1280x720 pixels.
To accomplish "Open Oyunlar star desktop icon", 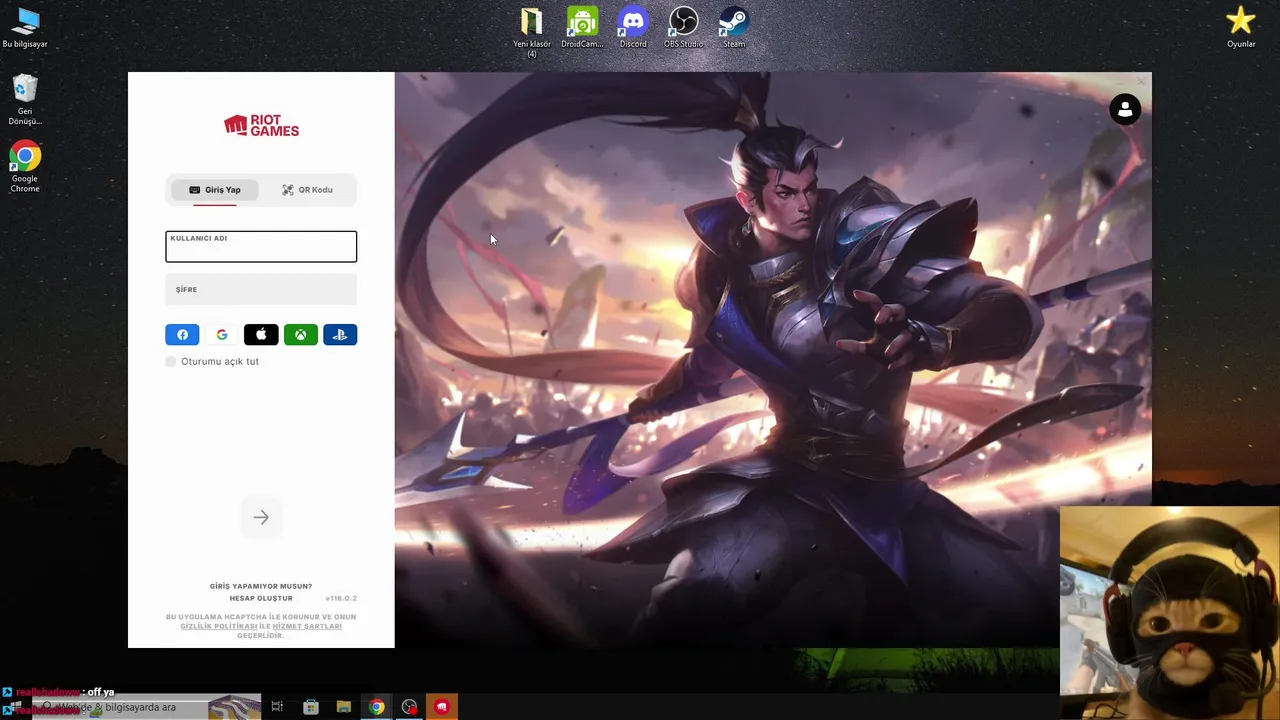I will [1241, 28].
